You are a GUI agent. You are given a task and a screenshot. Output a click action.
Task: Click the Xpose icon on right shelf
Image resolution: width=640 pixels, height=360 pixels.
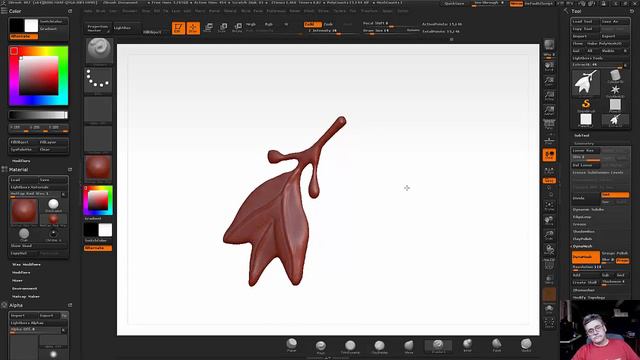point(549,322)
